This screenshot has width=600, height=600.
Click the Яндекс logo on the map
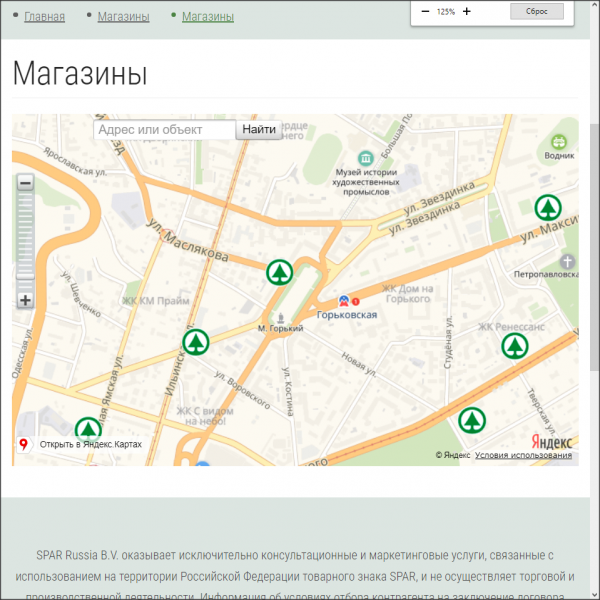point(552,442)
